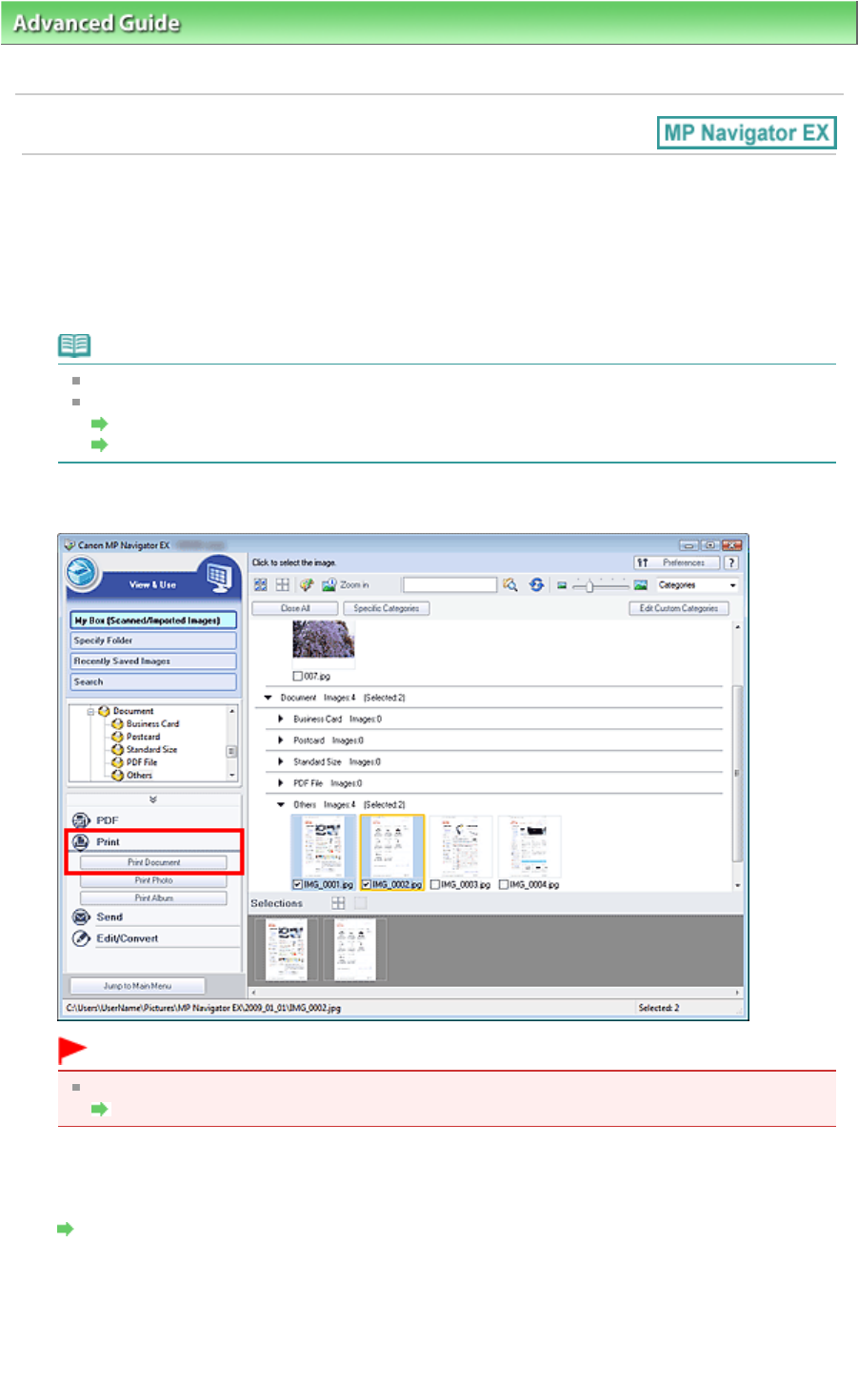Image resolution: width=858 pixels, height=1400 pixels.
Task: Select the IMG_0003.jpg thumbnail
Action: coord(461,846)
